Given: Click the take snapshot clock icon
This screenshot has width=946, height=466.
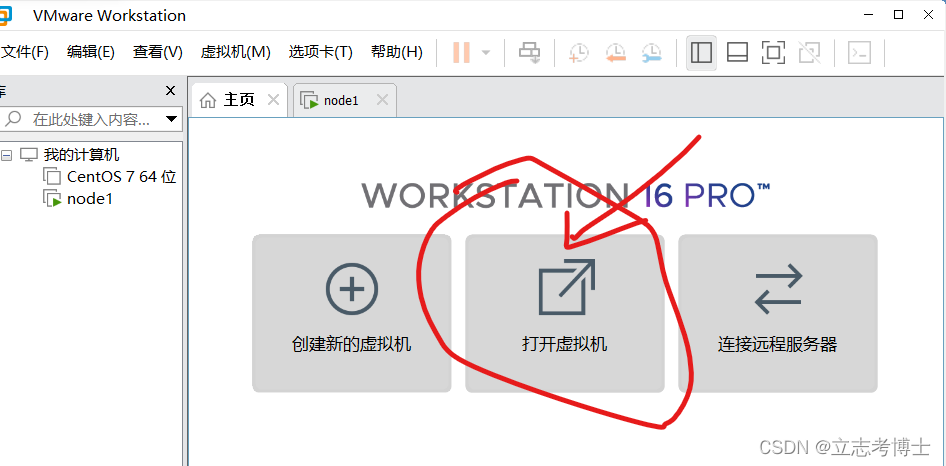Looking at the screenshot, I should [579, 53].
